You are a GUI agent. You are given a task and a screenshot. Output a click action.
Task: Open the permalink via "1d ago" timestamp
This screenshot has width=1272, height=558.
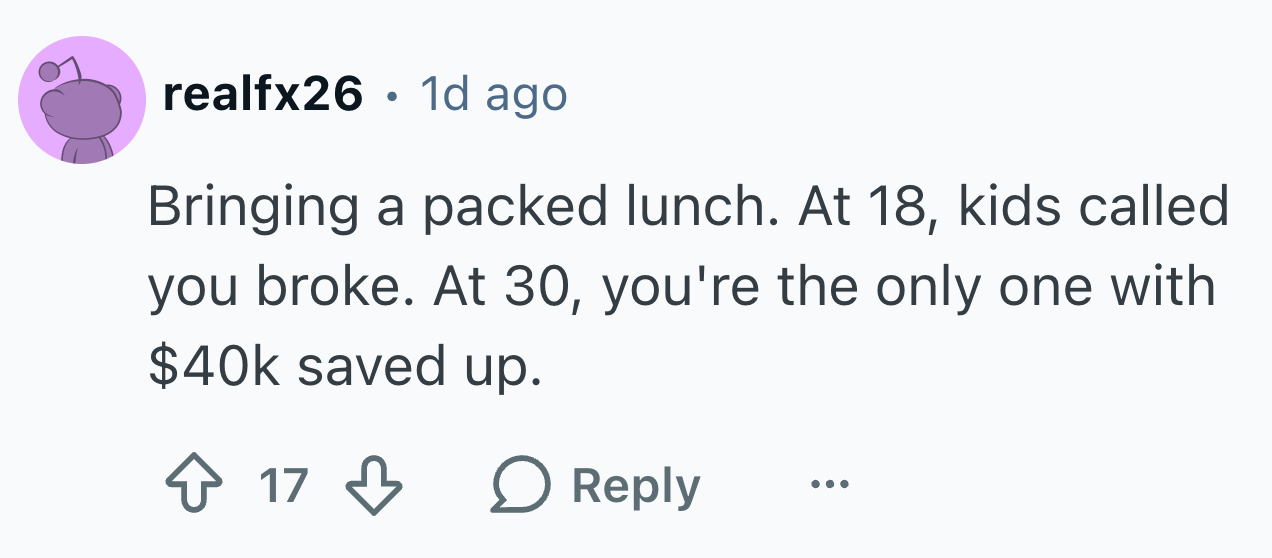(493, 95)
